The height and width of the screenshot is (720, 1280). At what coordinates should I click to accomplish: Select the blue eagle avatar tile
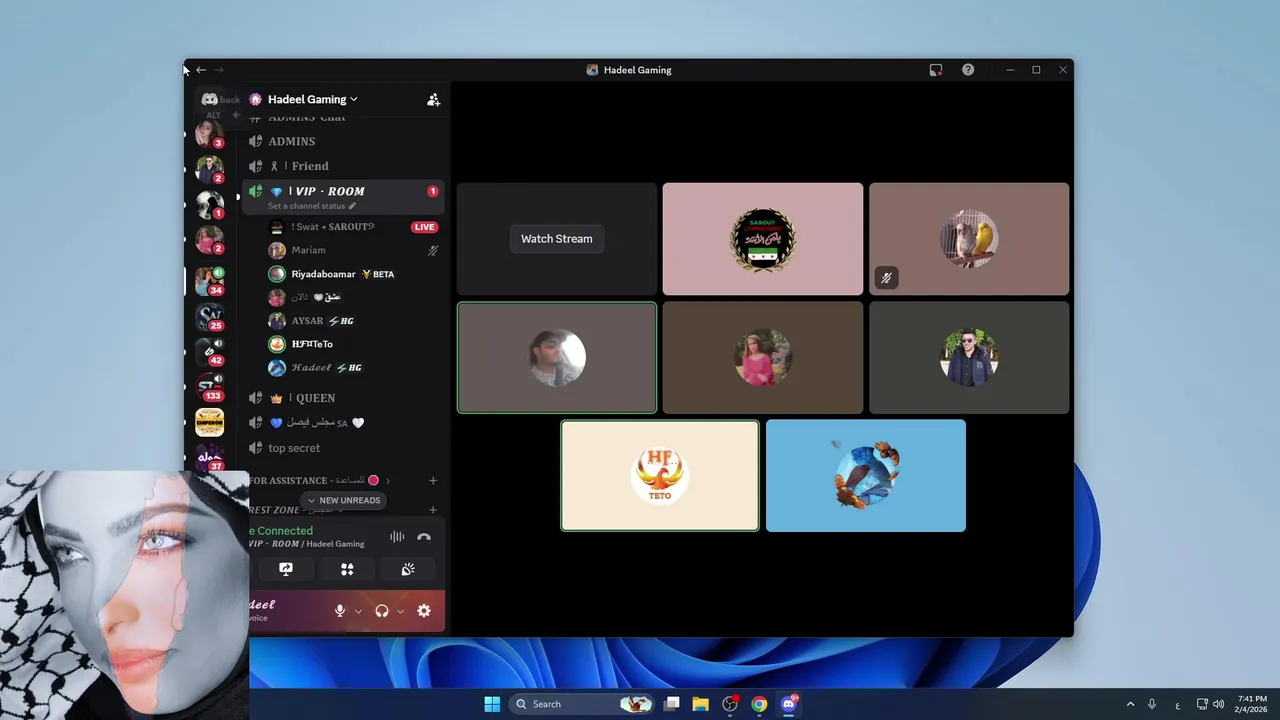[x=866, y=475]
